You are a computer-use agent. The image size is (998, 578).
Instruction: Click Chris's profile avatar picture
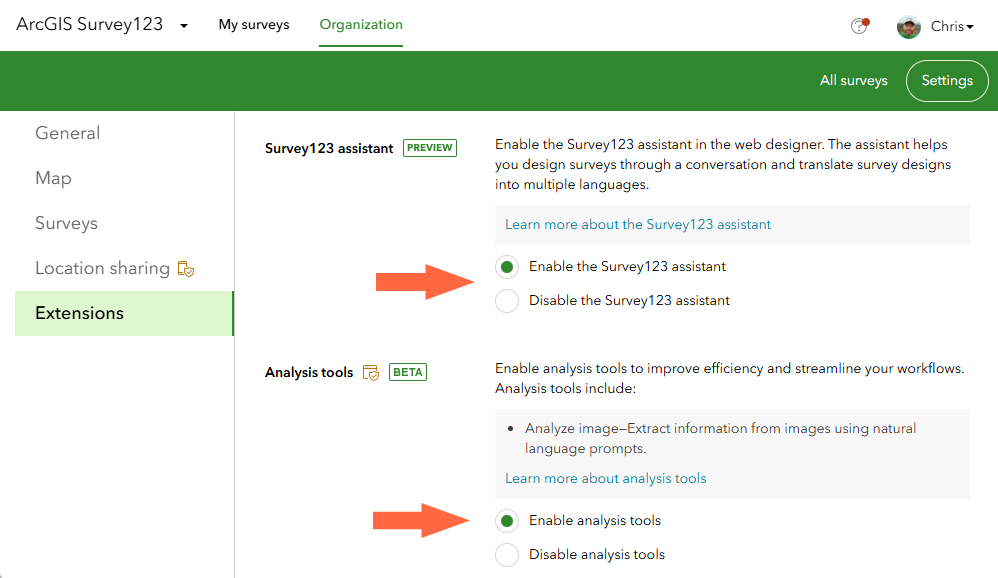tap(908, 27)
